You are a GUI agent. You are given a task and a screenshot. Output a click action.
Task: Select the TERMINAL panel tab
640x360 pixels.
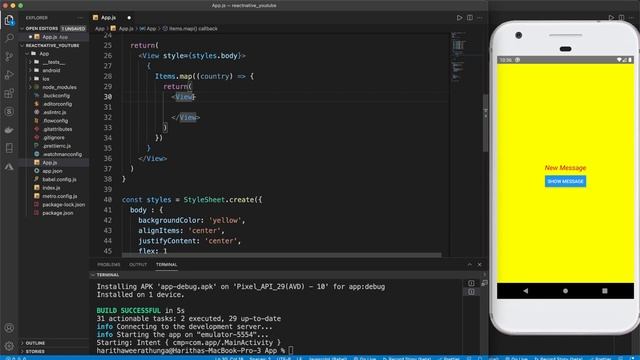tap(167, 264)
